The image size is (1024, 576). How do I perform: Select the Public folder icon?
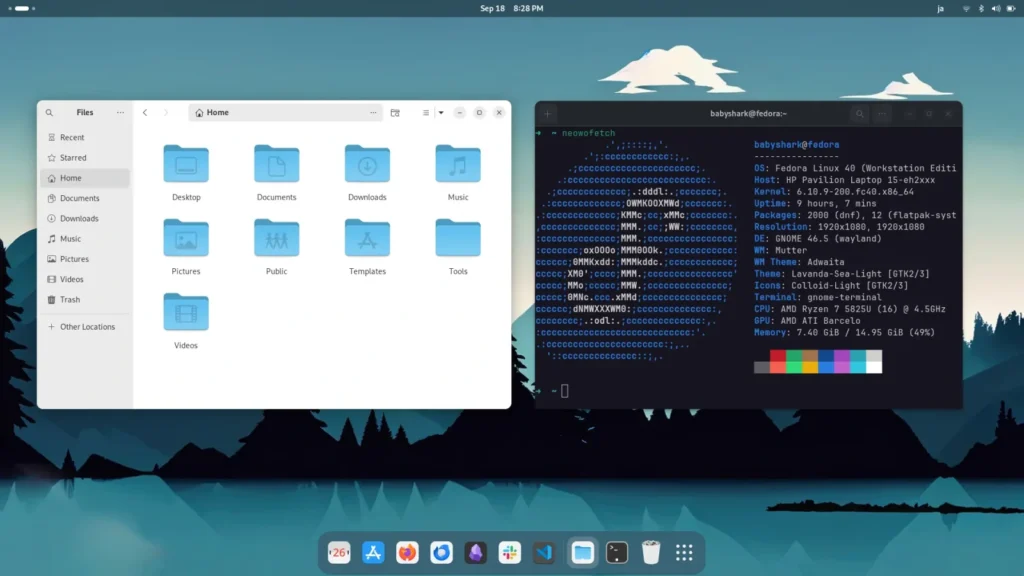(276, 238)
